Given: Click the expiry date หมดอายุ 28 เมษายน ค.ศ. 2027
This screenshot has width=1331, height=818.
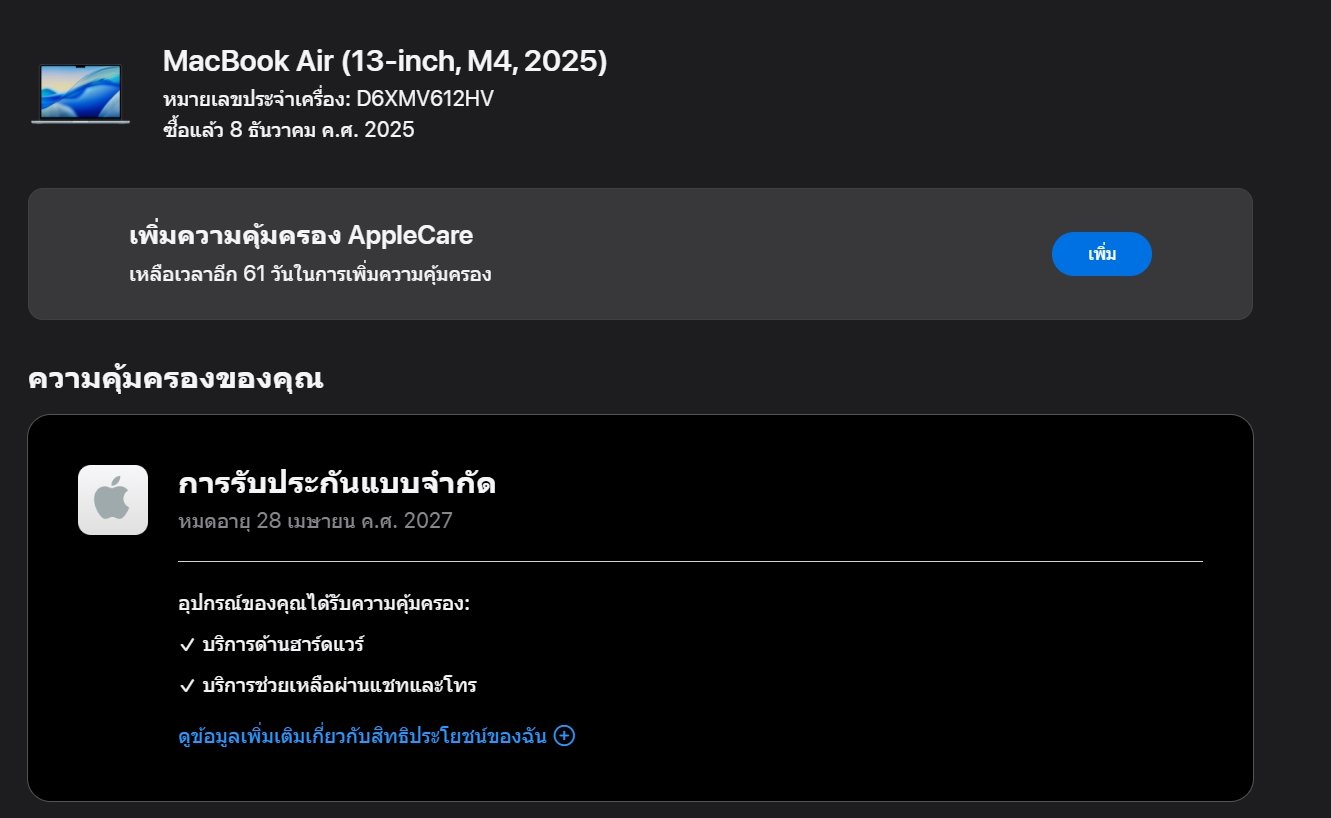Looking at the screenshot, I should 315,521.
